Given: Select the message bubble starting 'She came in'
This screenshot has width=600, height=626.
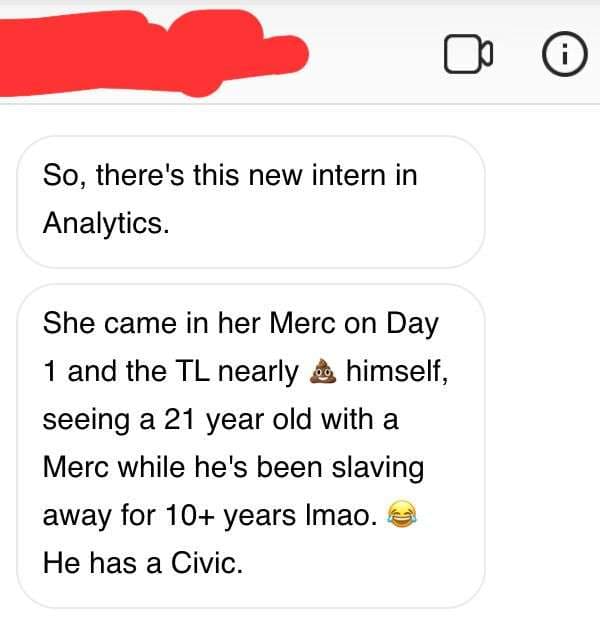Looking at the screenshot, I should coord(251,446).
